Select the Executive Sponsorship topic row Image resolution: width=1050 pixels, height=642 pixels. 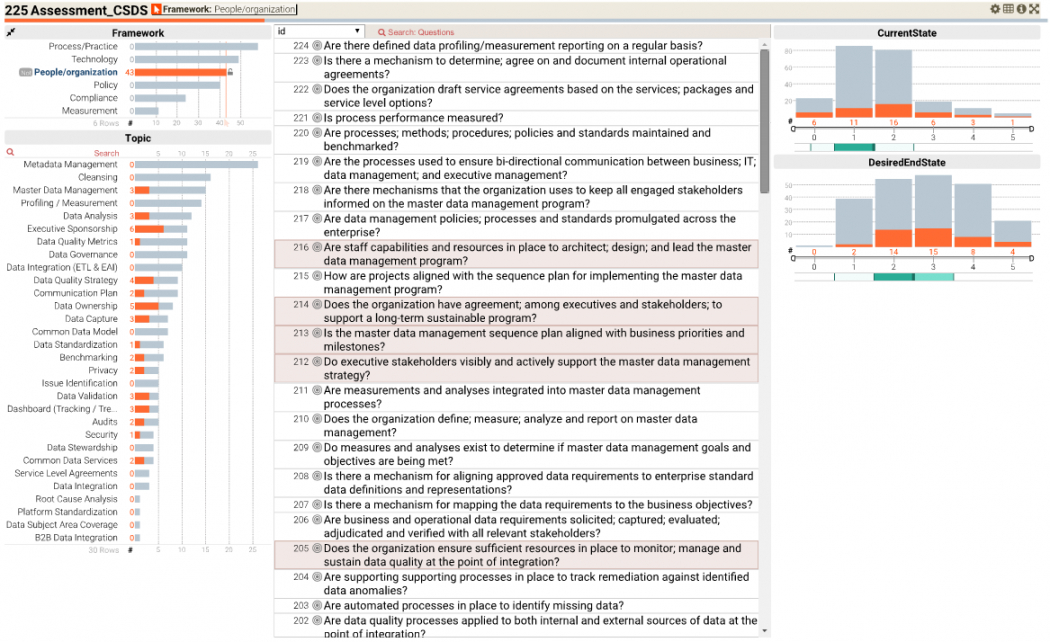point(72,229)
